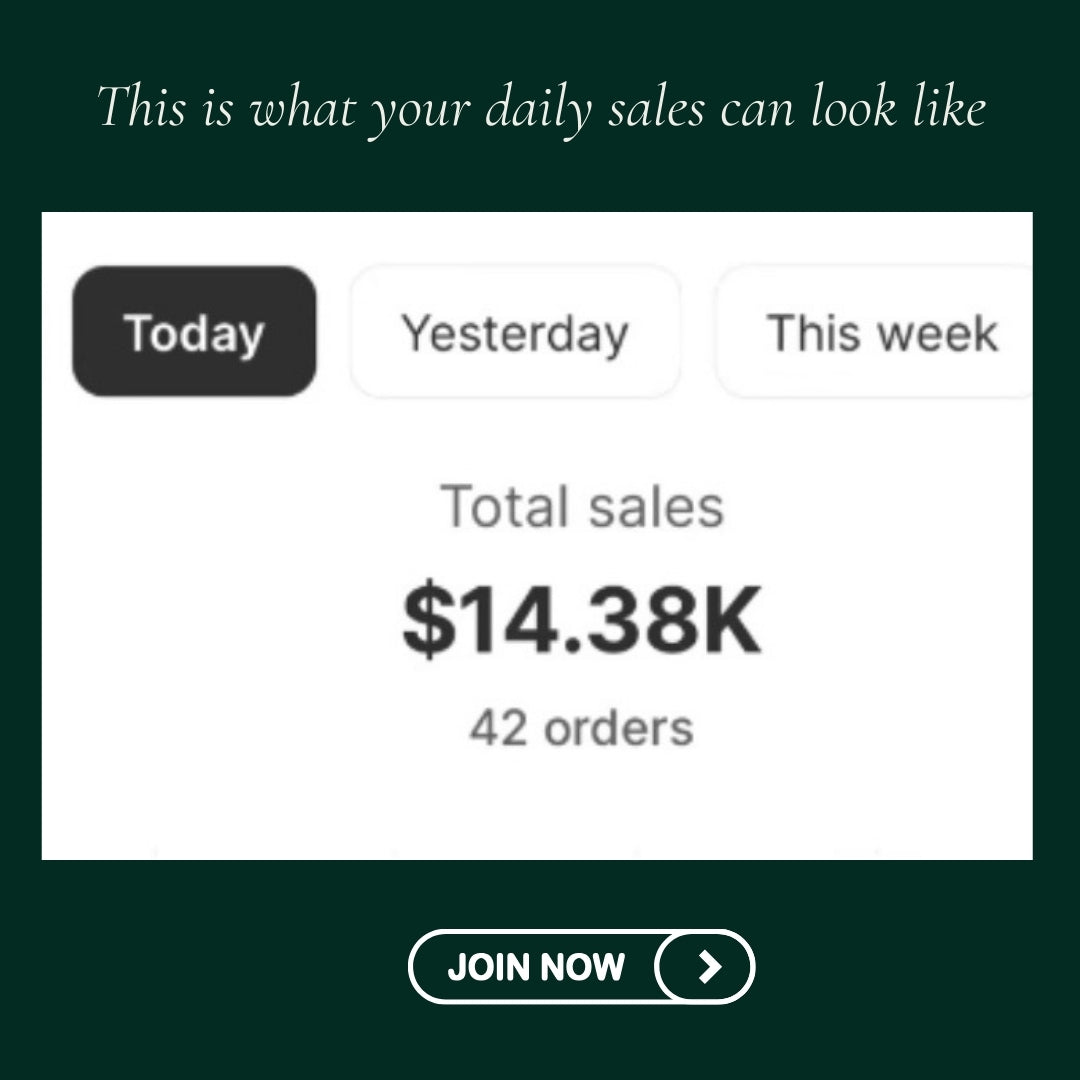The height and width of the screenshot is (1080, 1080).
Task: Click the $14.38K sales figure
Action: tap(582, 621)
